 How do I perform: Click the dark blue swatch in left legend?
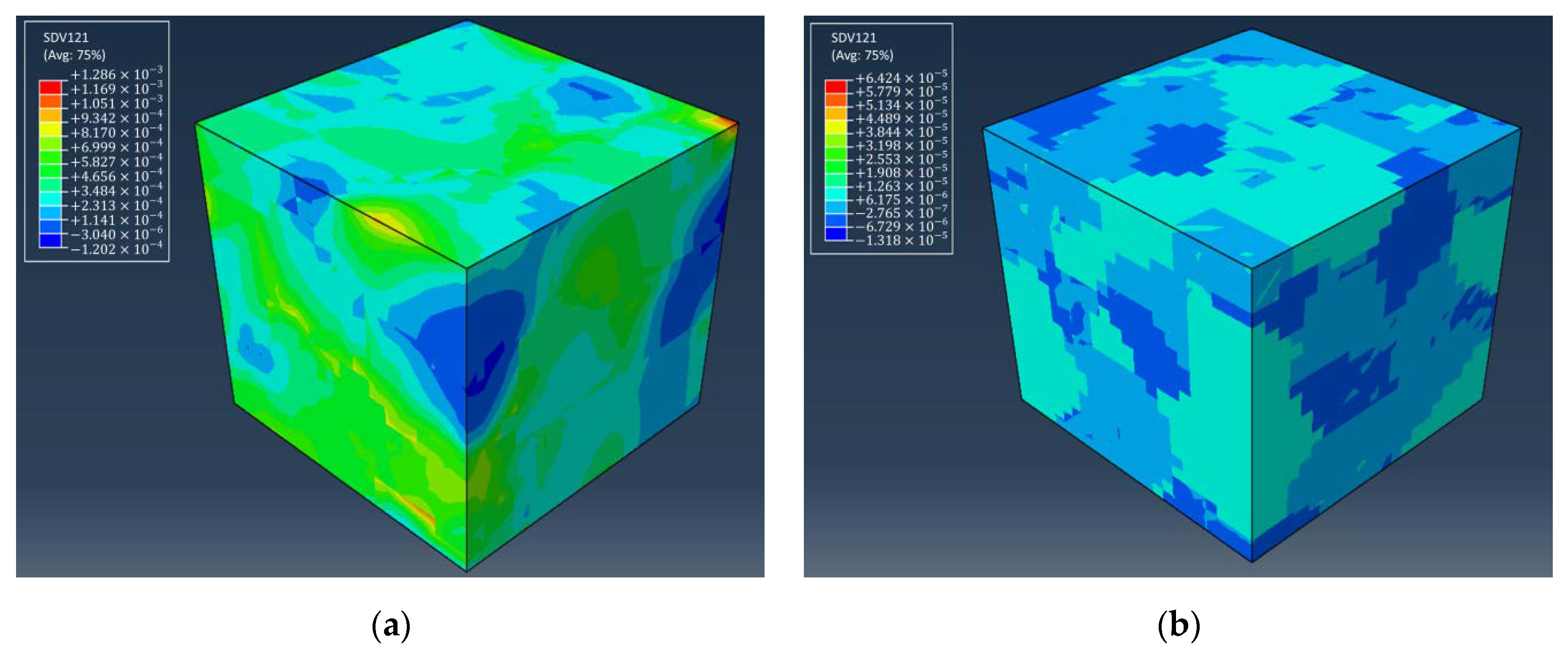pos(50,242)
